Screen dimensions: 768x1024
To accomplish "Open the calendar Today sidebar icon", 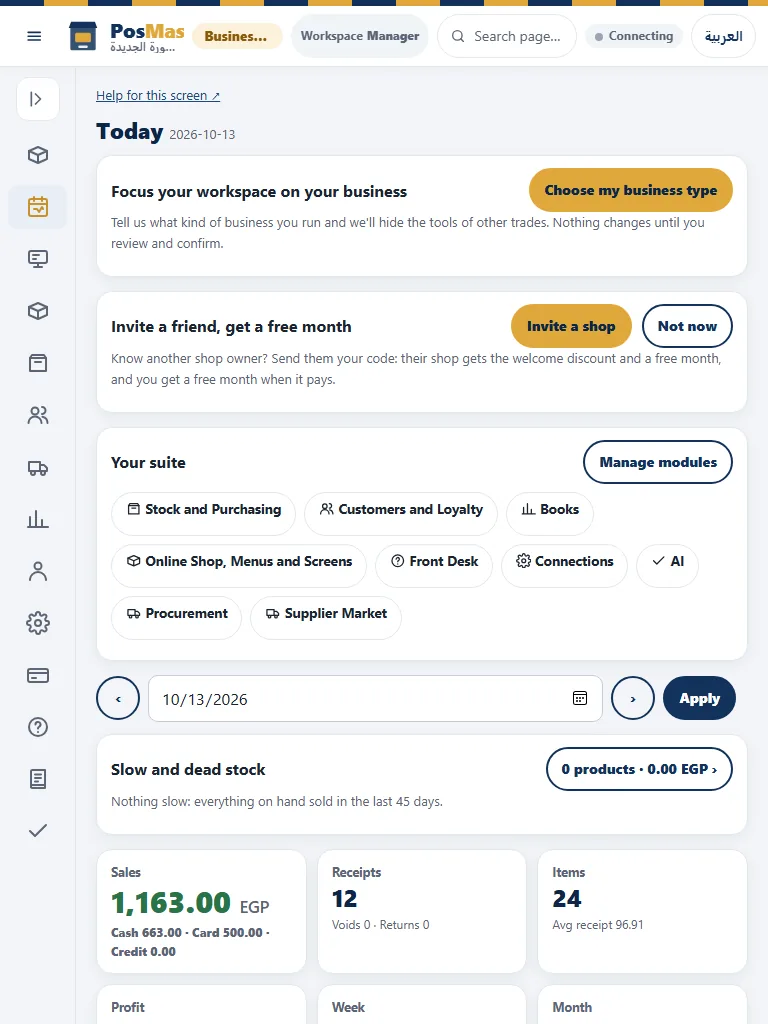I will coord(38,207).
